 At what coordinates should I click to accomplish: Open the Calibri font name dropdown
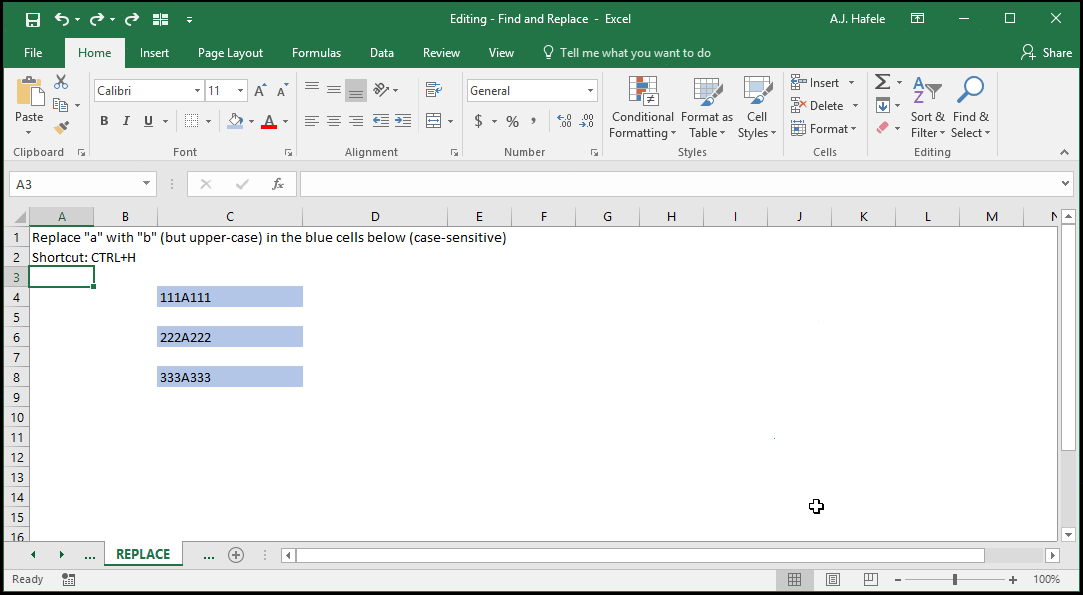pos(198,91)
